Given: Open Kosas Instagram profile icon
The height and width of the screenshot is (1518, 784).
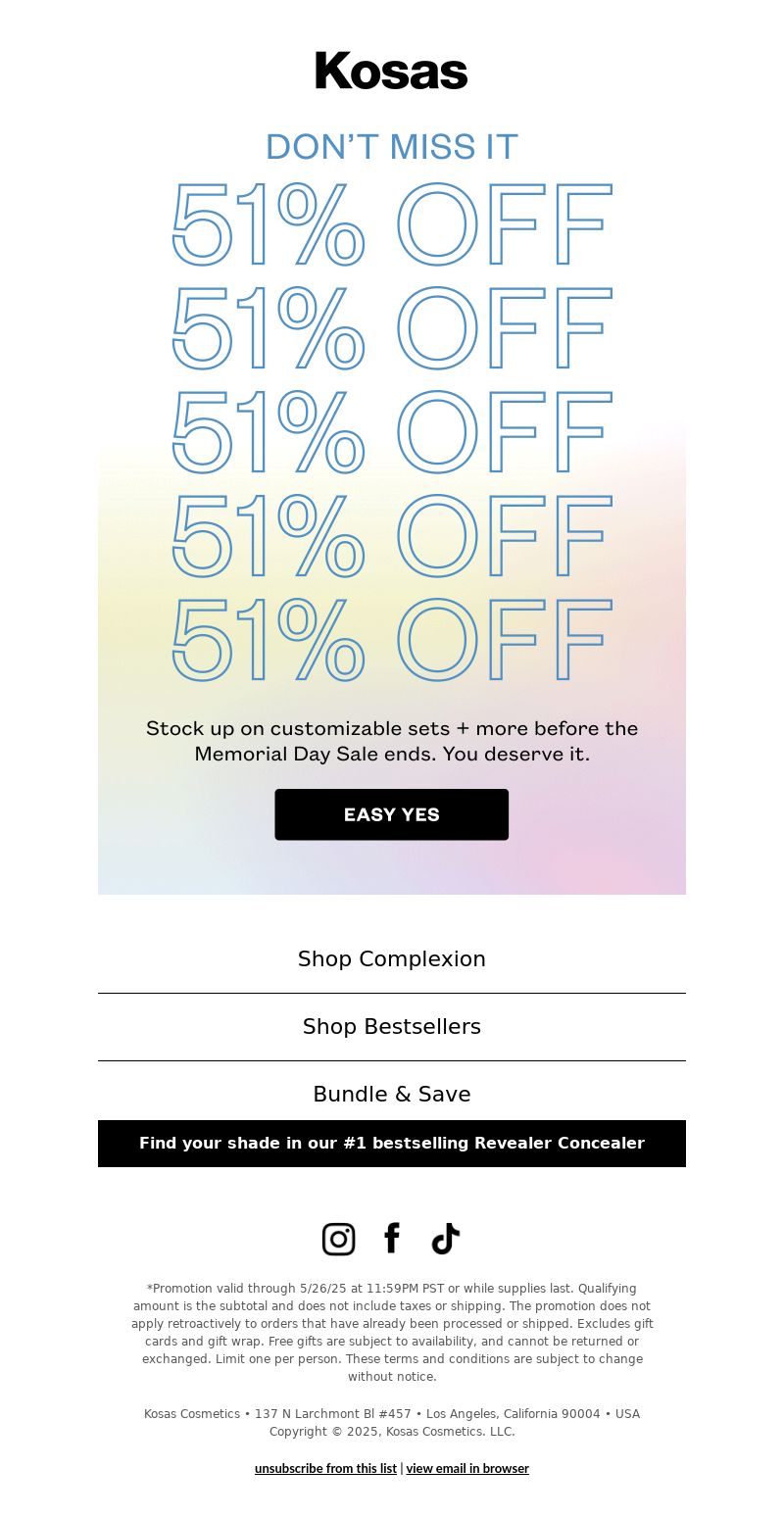Looking at the screenshot, I should pyautogui.click(x=338, y=1239).
